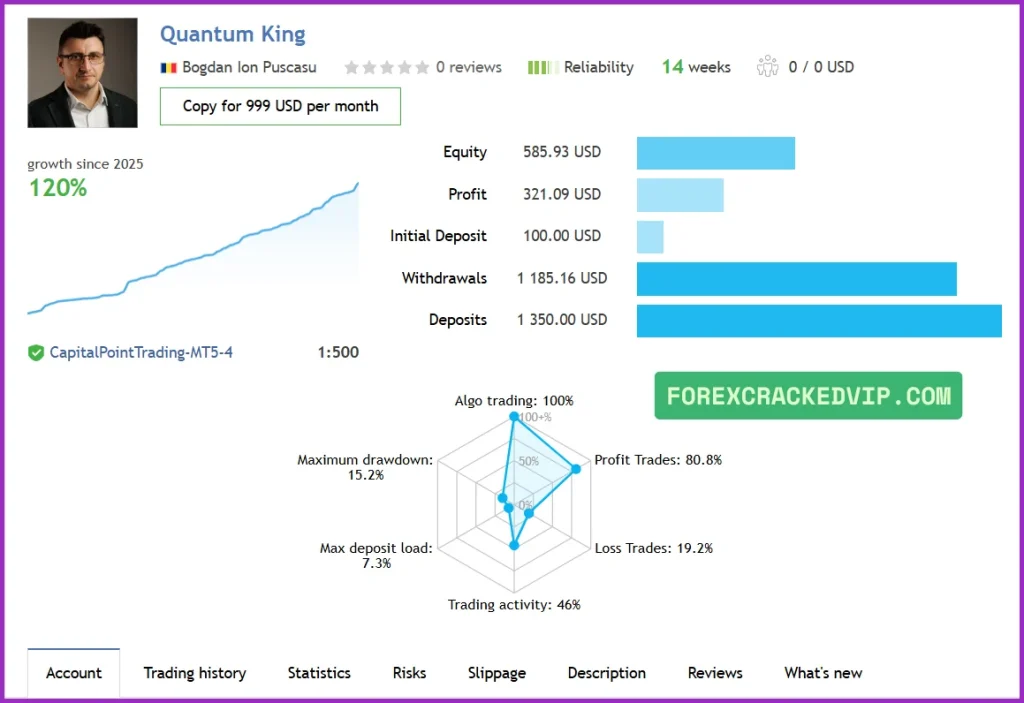Image resolution: width=1024 pixels, height=703 pixels.
Task: Read the Description tab
Action: 606,673
